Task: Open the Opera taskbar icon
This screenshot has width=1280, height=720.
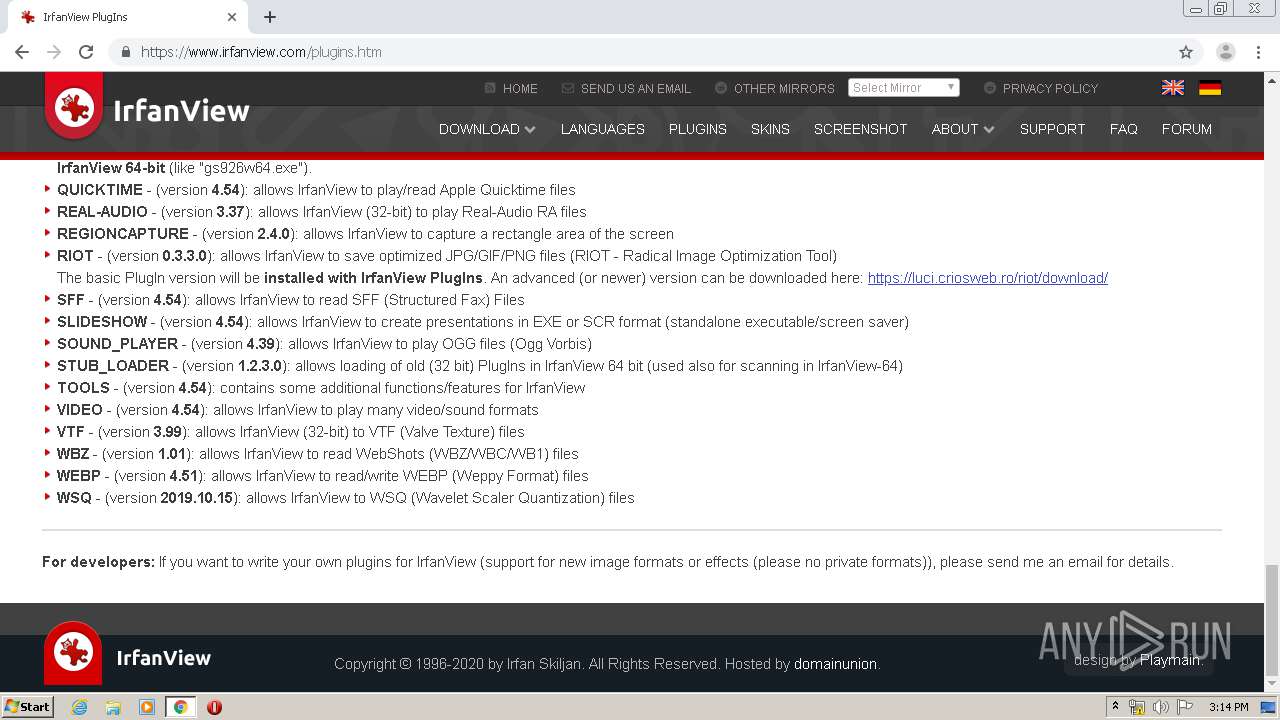Action: pos(214,707)
